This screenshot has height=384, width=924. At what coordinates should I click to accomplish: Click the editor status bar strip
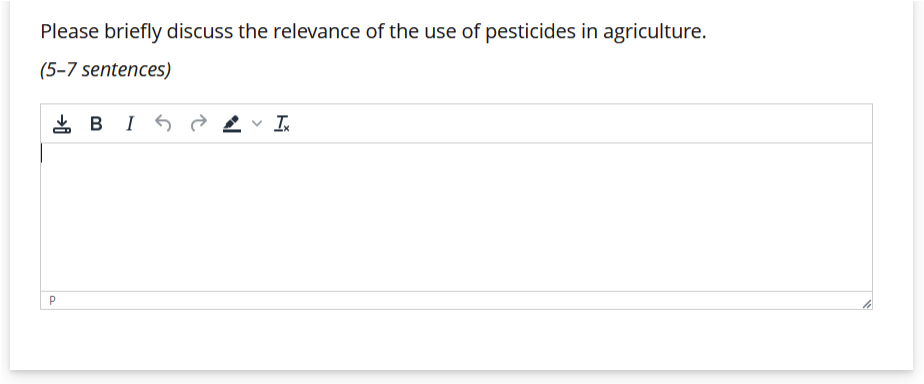[456, 300]
